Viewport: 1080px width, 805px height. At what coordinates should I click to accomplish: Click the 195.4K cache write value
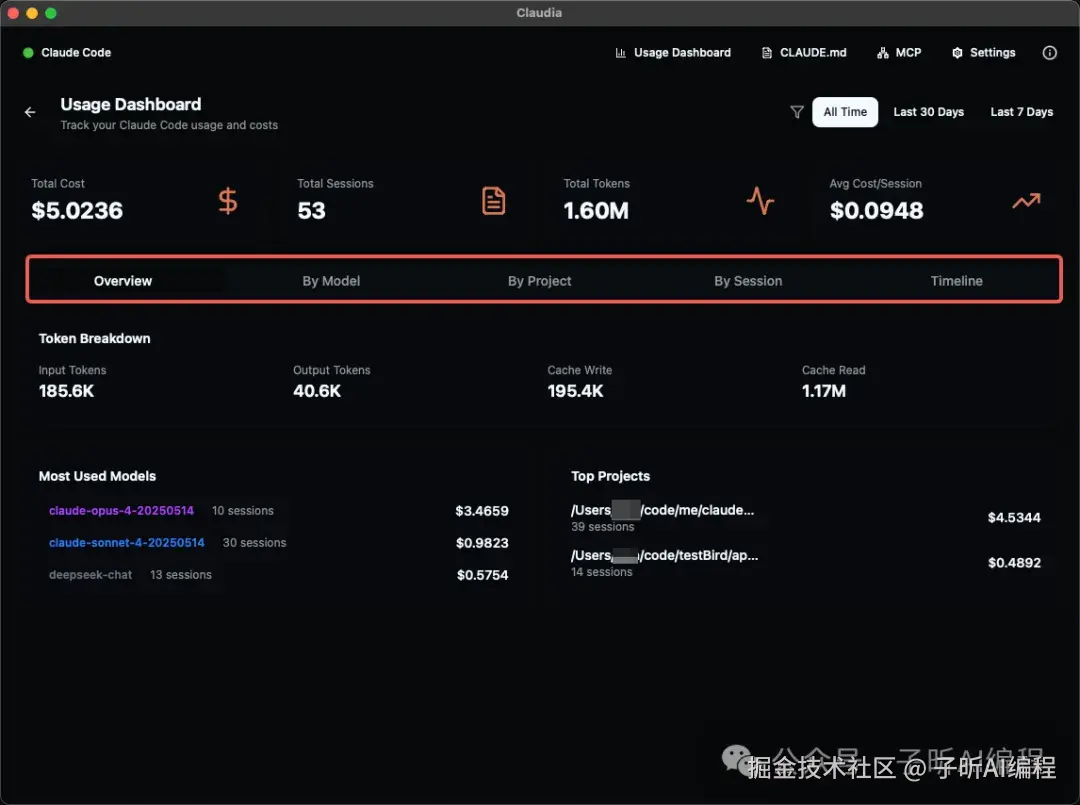575,391
